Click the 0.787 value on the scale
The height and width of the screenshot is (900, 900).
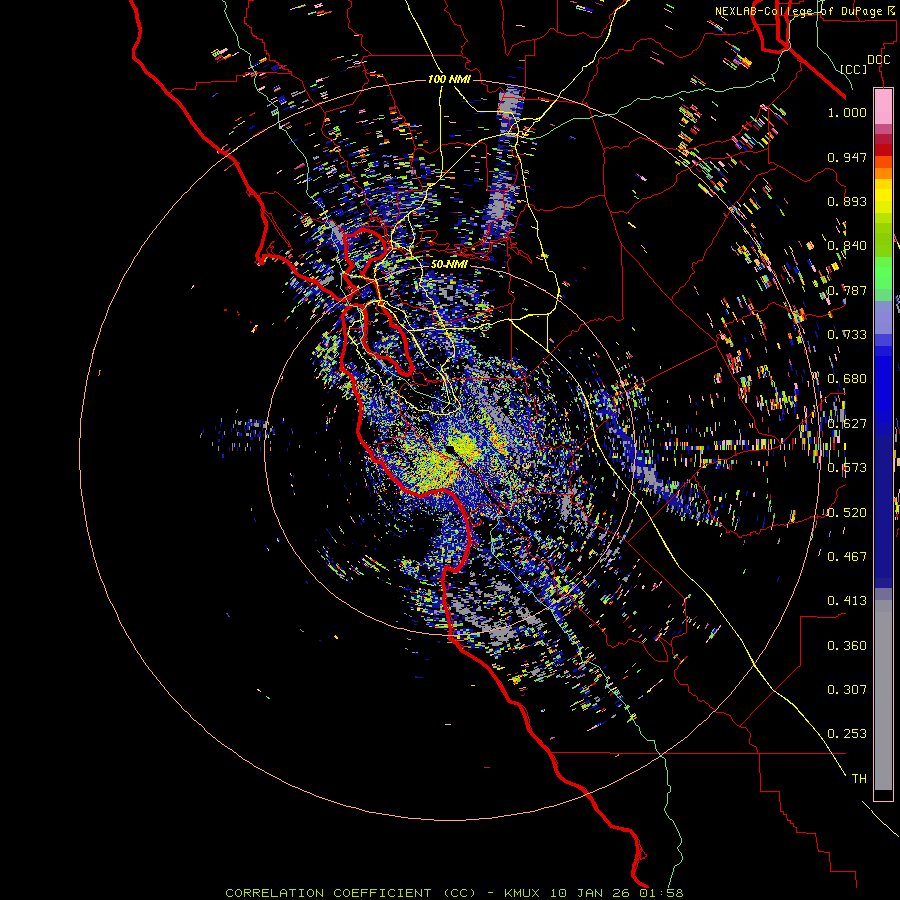847,290
